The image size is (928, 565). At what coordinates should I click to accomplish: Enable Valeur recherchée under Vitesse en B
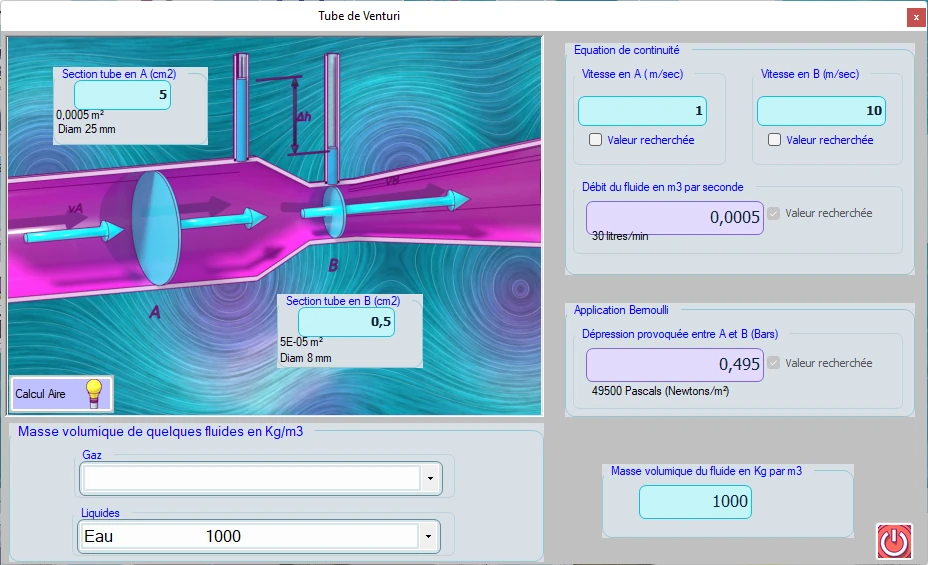(774, 140)
